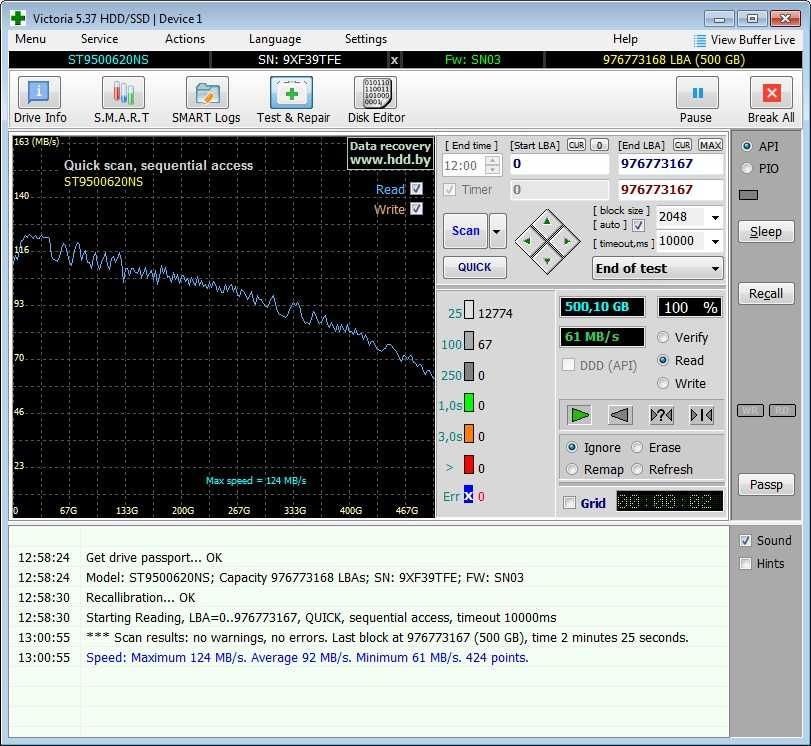Open the Actions menu
This screenshot has height=746, width=811.
[x=185, y=39]
